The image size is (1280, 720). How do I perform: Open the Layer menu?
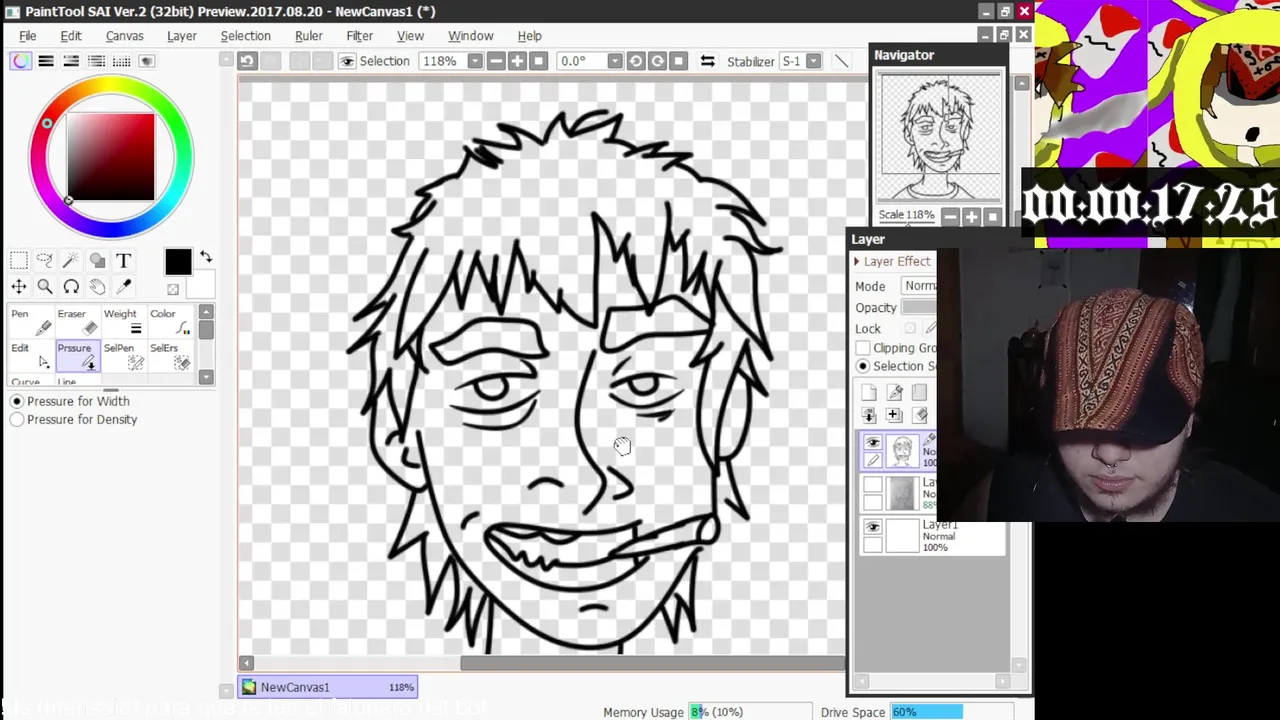[182, 36]
